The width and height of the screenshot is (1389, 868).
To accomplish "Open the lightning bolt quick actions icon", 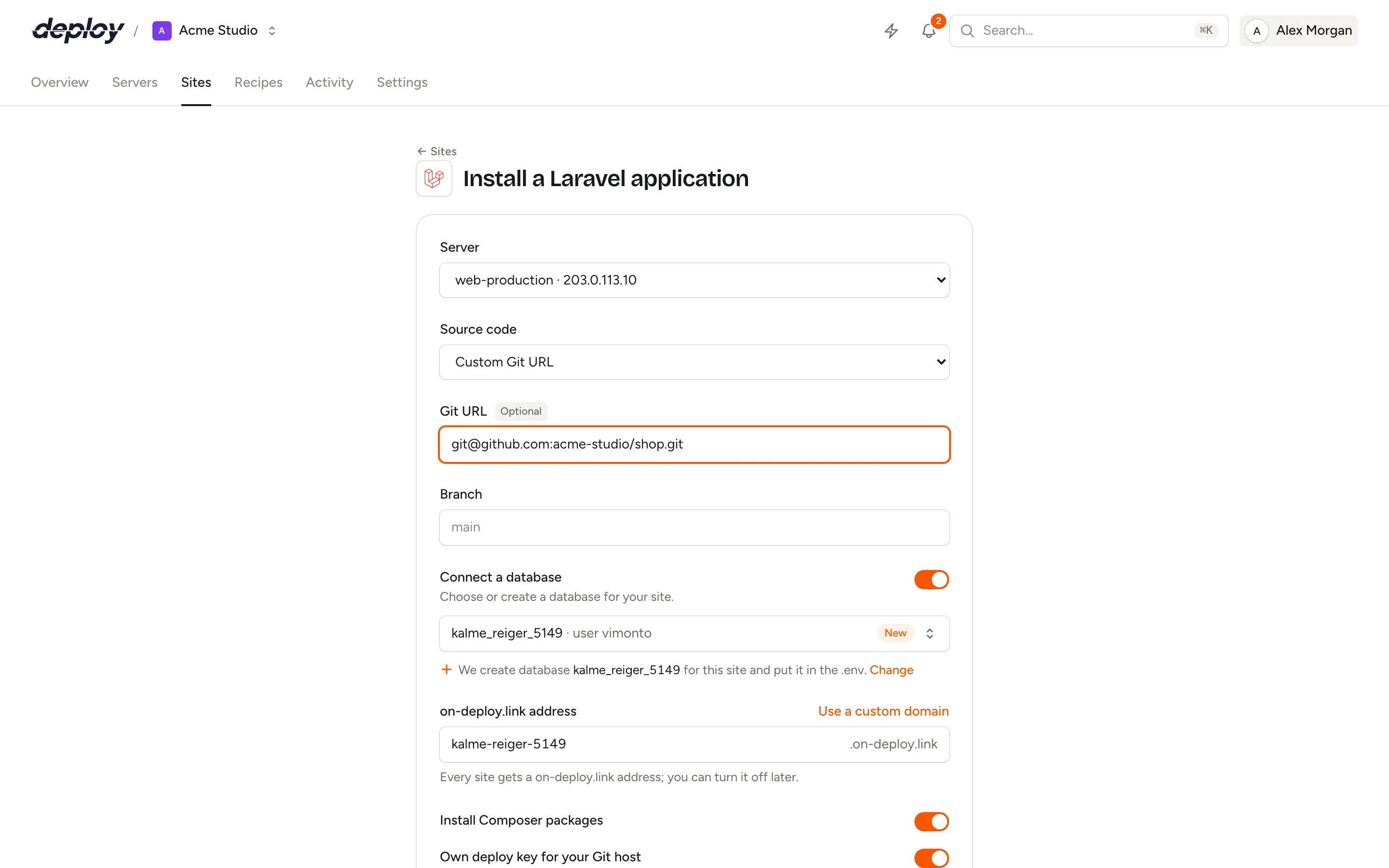I will (891, 30).
